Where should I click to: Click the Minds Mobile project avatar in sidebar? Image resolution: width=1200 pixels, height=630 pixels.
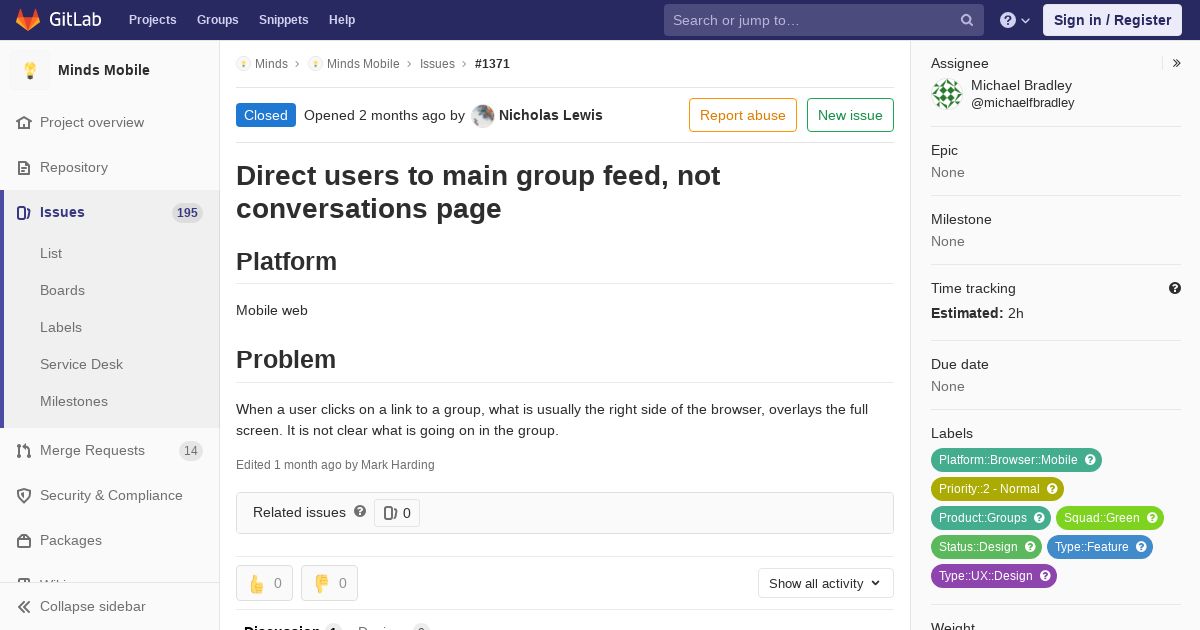tap(30, 70)
